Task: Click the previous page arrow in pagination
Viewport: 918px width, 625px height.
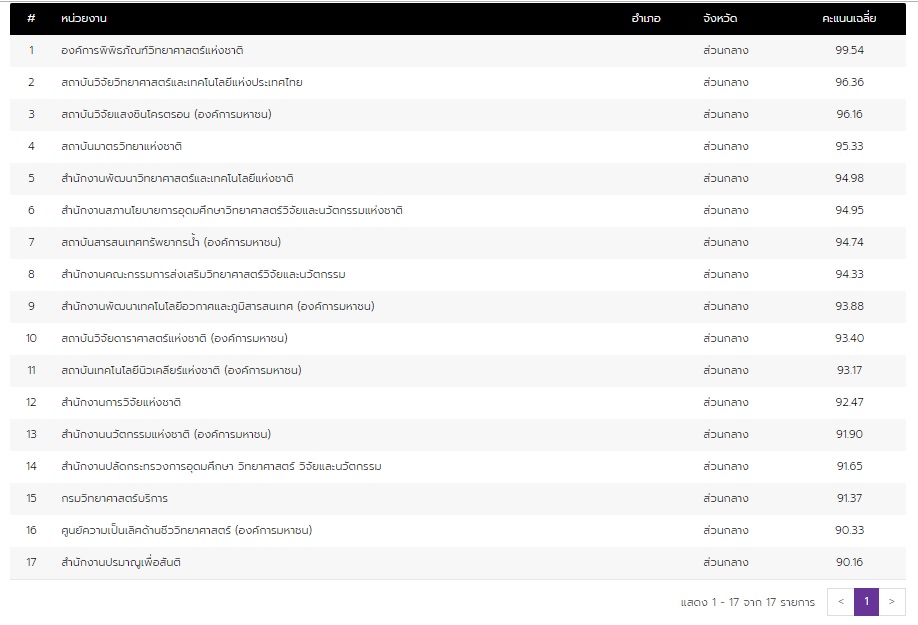Action: (841, 602)
